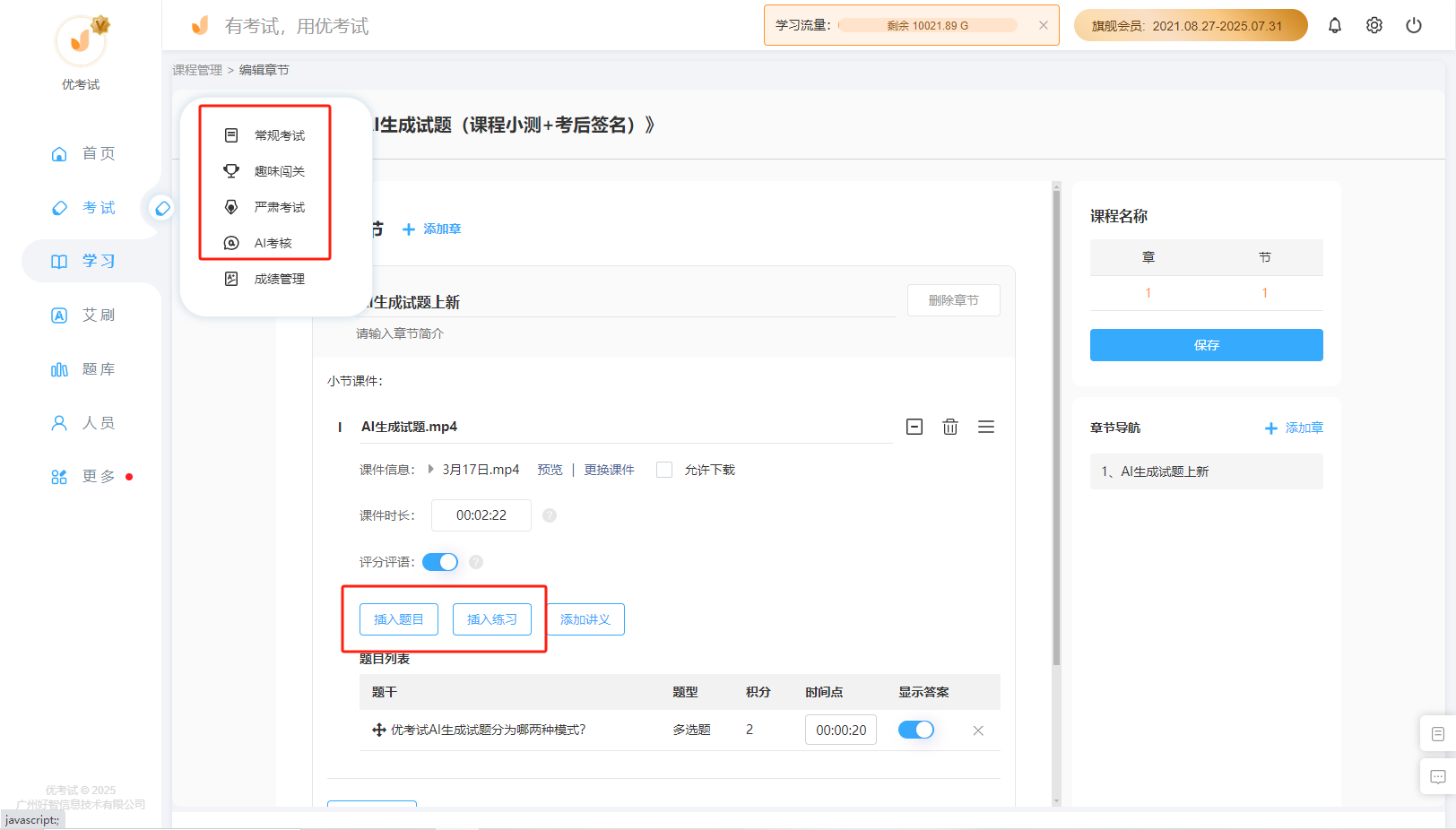Click the 时间点 field 00:00:20
Screen dimensions: 1456x830
point(841,730)
